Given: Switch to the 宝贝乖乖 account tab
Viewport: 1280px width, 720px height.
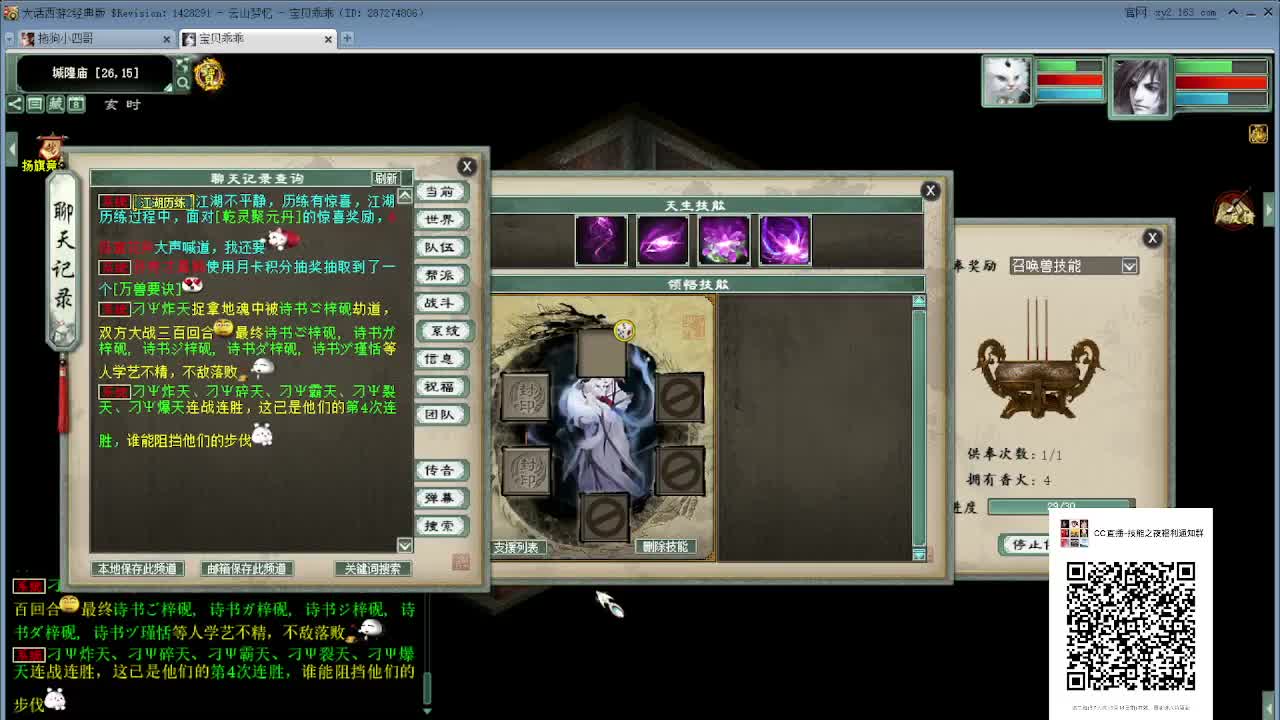Looking at the screenshot, I should (259, 38).
